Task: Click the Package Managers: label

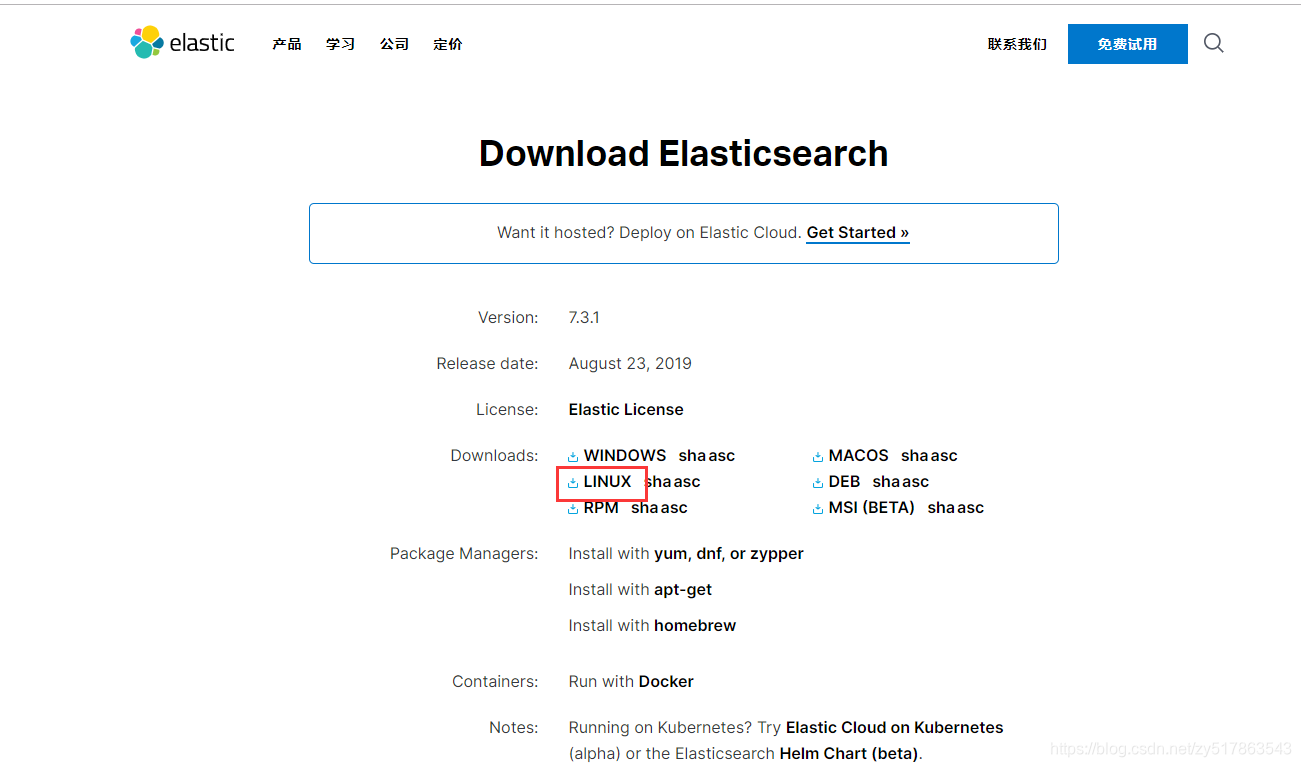Action: [x=464, y=553]
